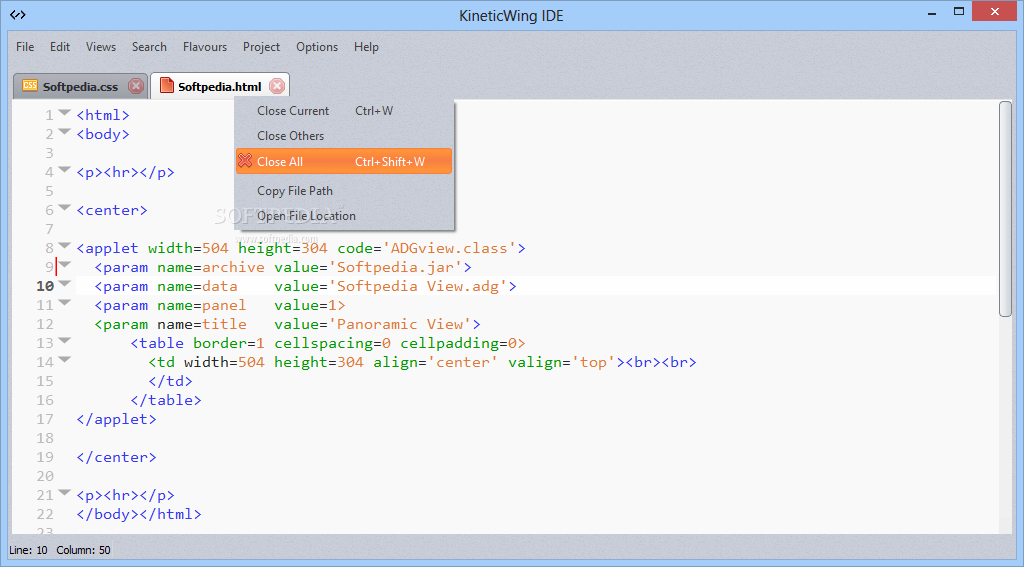Click valign='top' attribute on line 14
The height and width of the screenshot is (567, 1024).
pyautogui.click(x=562, y=362)
